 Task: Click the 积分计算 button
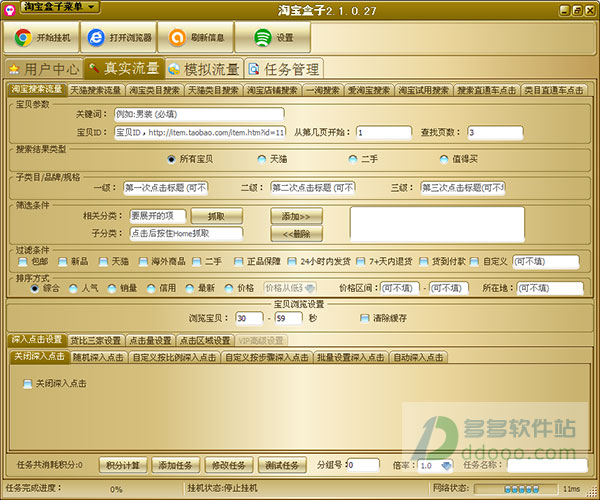pyautogui.click(x=123, y=466)
